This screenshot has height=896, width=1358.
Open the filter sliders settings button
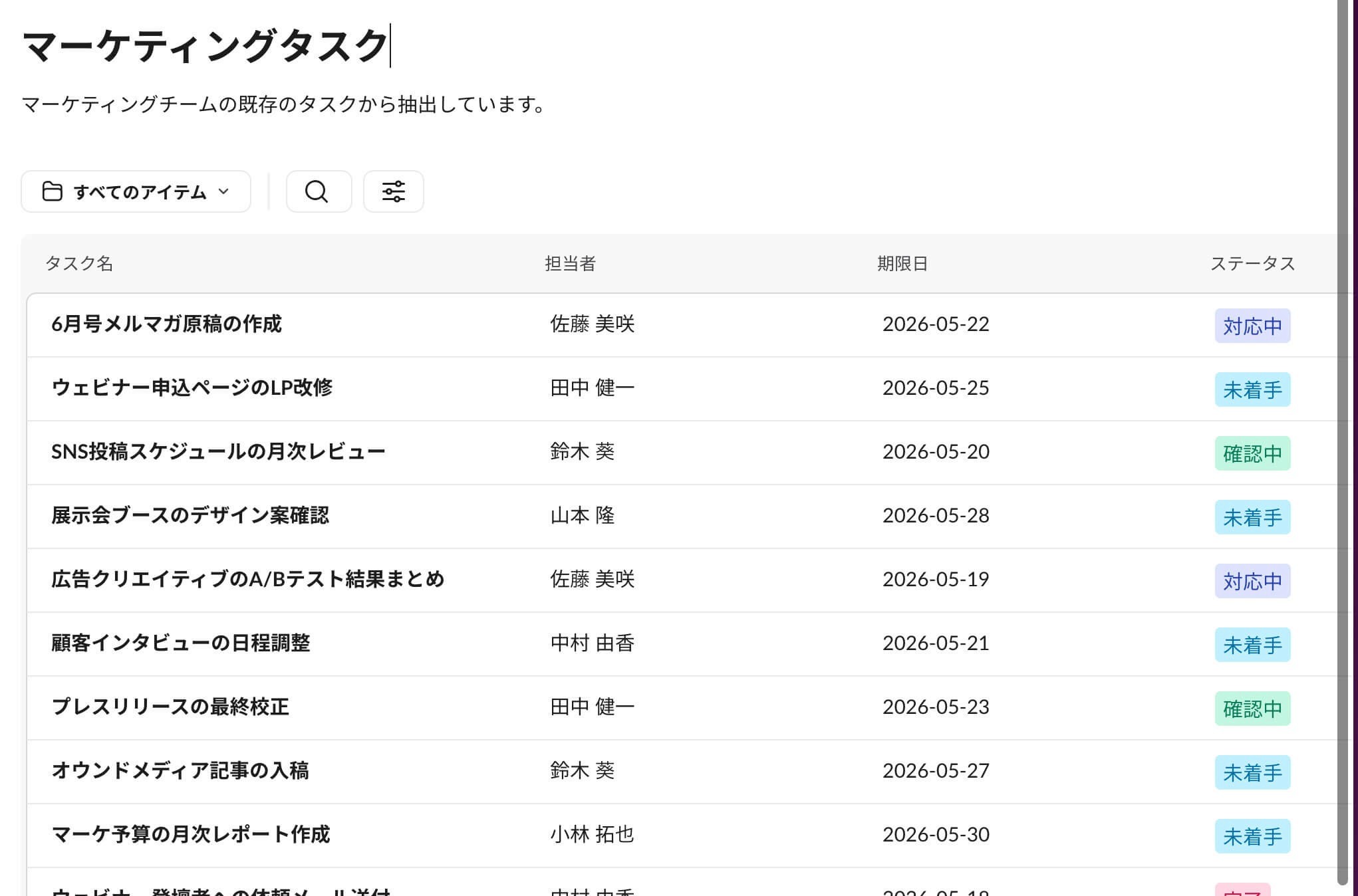click(393, 191)
